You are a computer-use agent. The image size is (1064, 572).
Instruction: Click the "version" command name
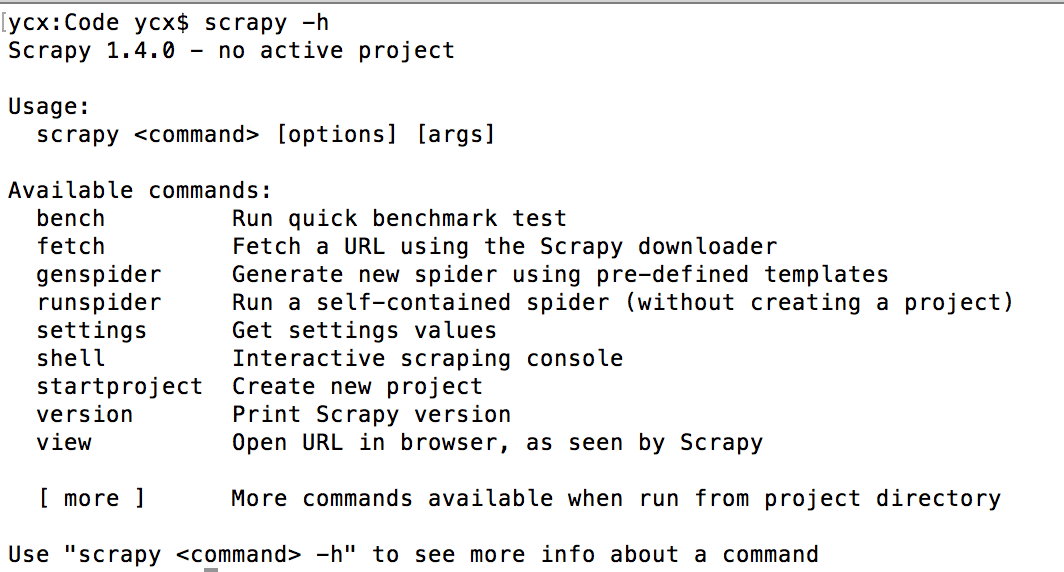pos(85,414)
